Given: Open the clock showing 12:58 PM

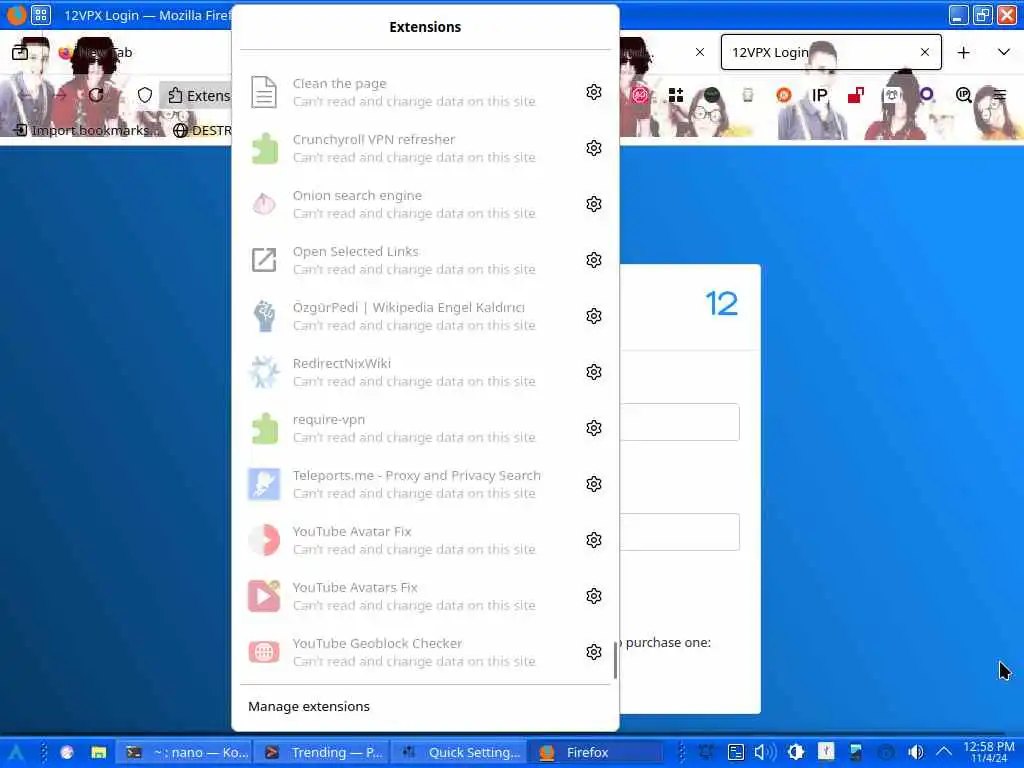Looking at the screenshot, I should click(989, 752).
